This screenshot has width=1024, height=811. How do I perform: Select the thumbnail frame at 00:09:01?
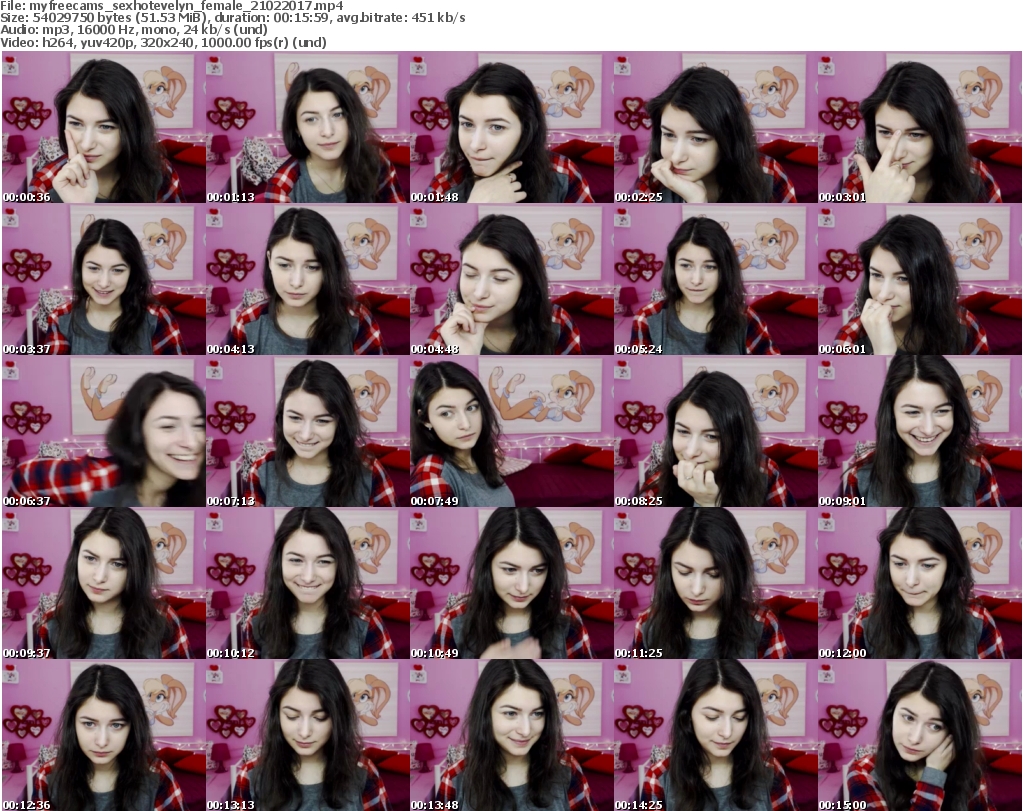pyautogui.click(x=920, y=432)
